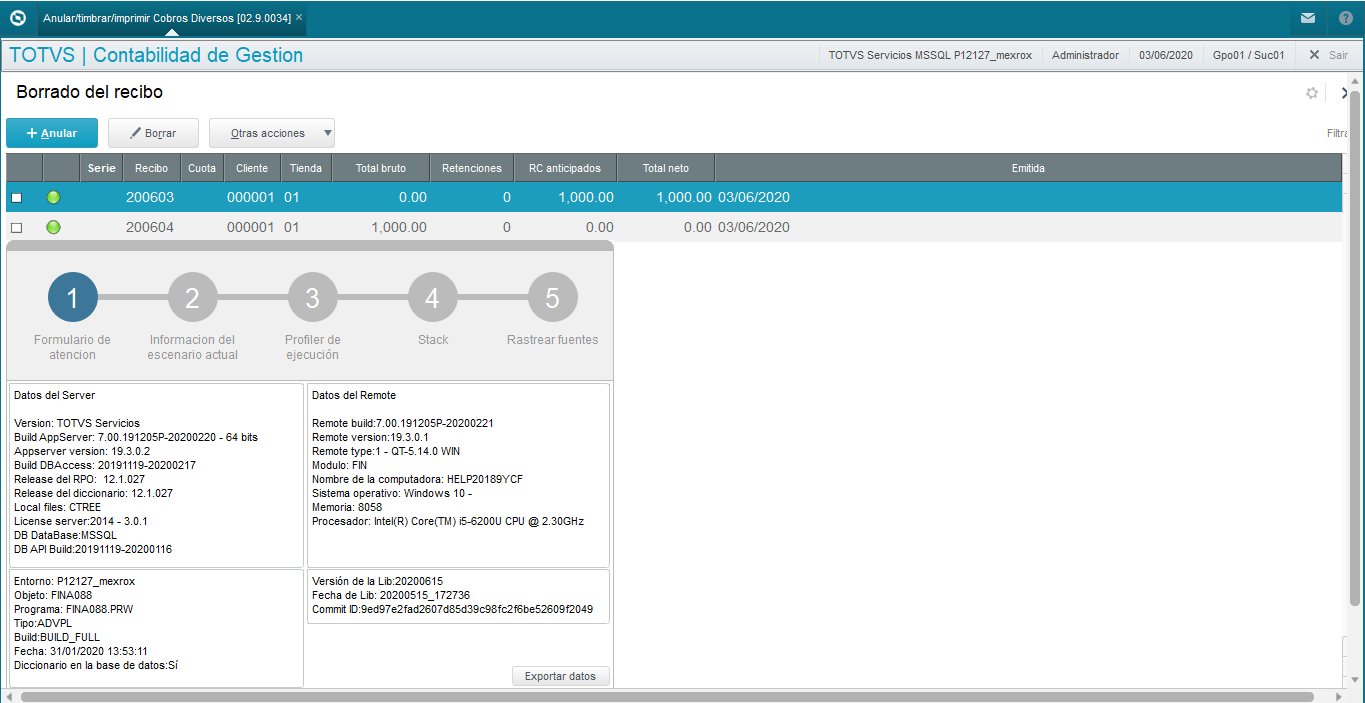The height and width of the screenshot is (703, 1365).
Task: Click the Remote build line
Action: [402, 423]
